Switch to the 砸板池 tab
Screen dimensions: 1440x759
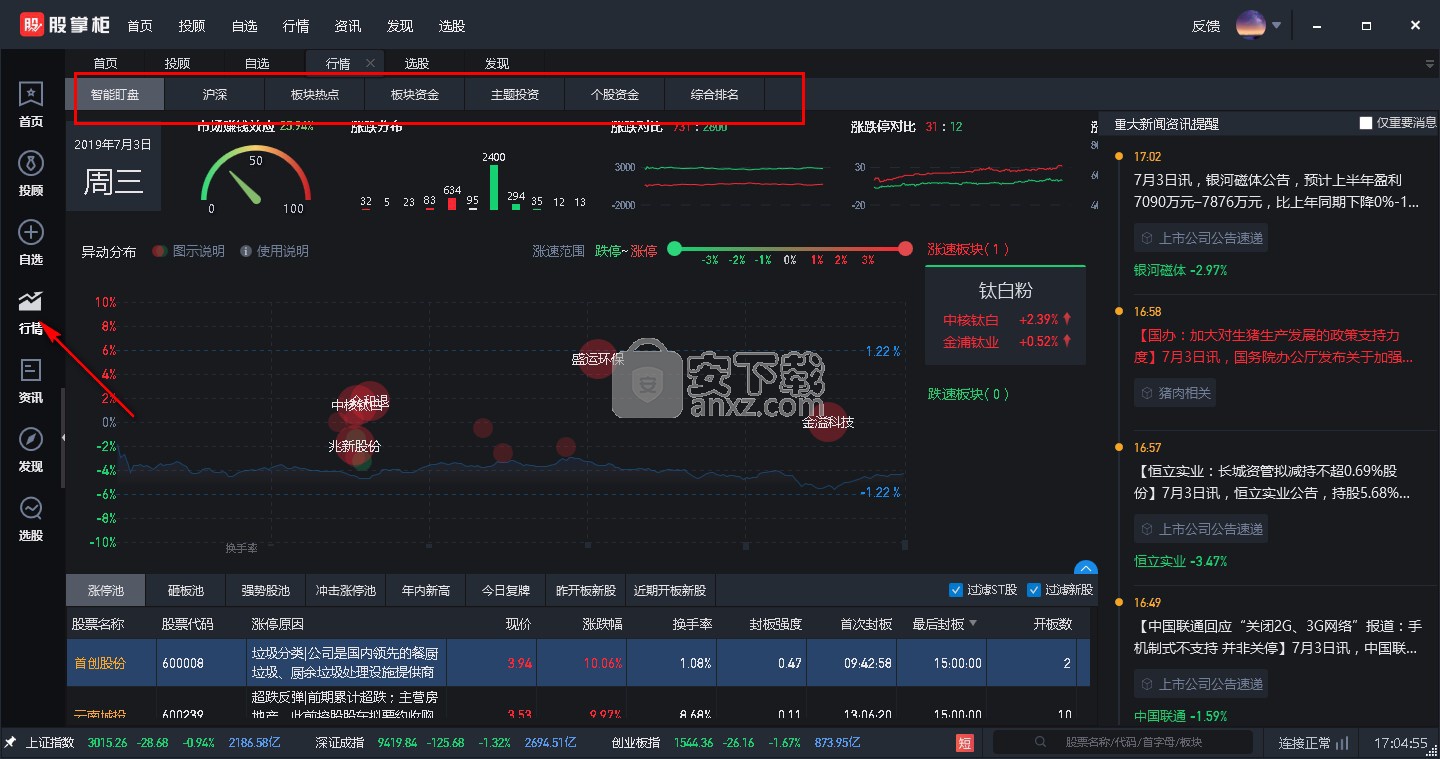186,590
